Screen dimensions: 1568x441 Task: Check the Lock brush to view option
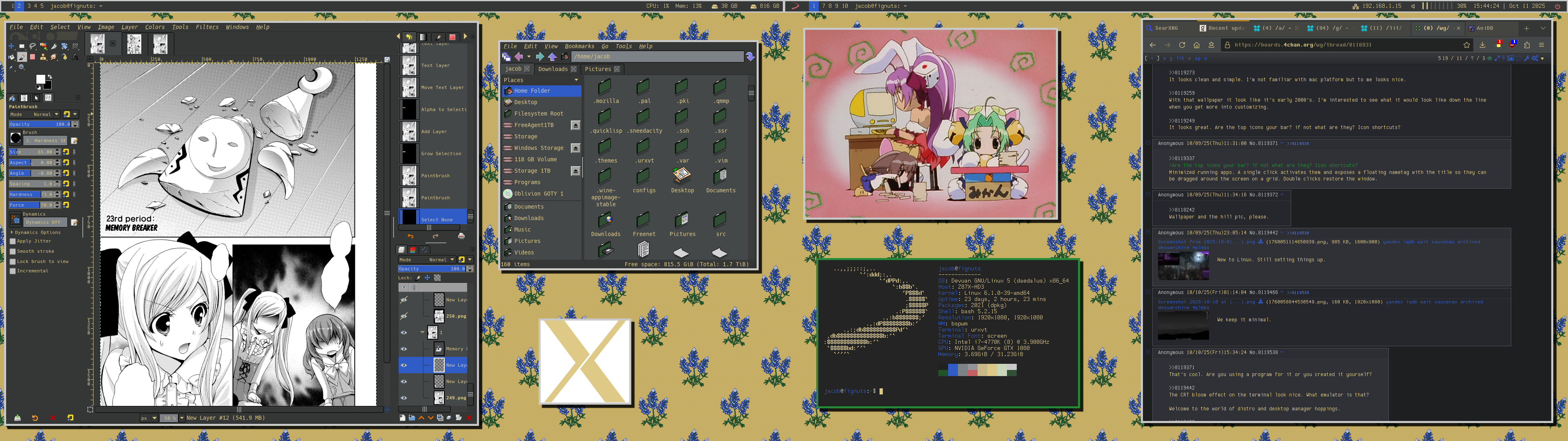point(13,261)
